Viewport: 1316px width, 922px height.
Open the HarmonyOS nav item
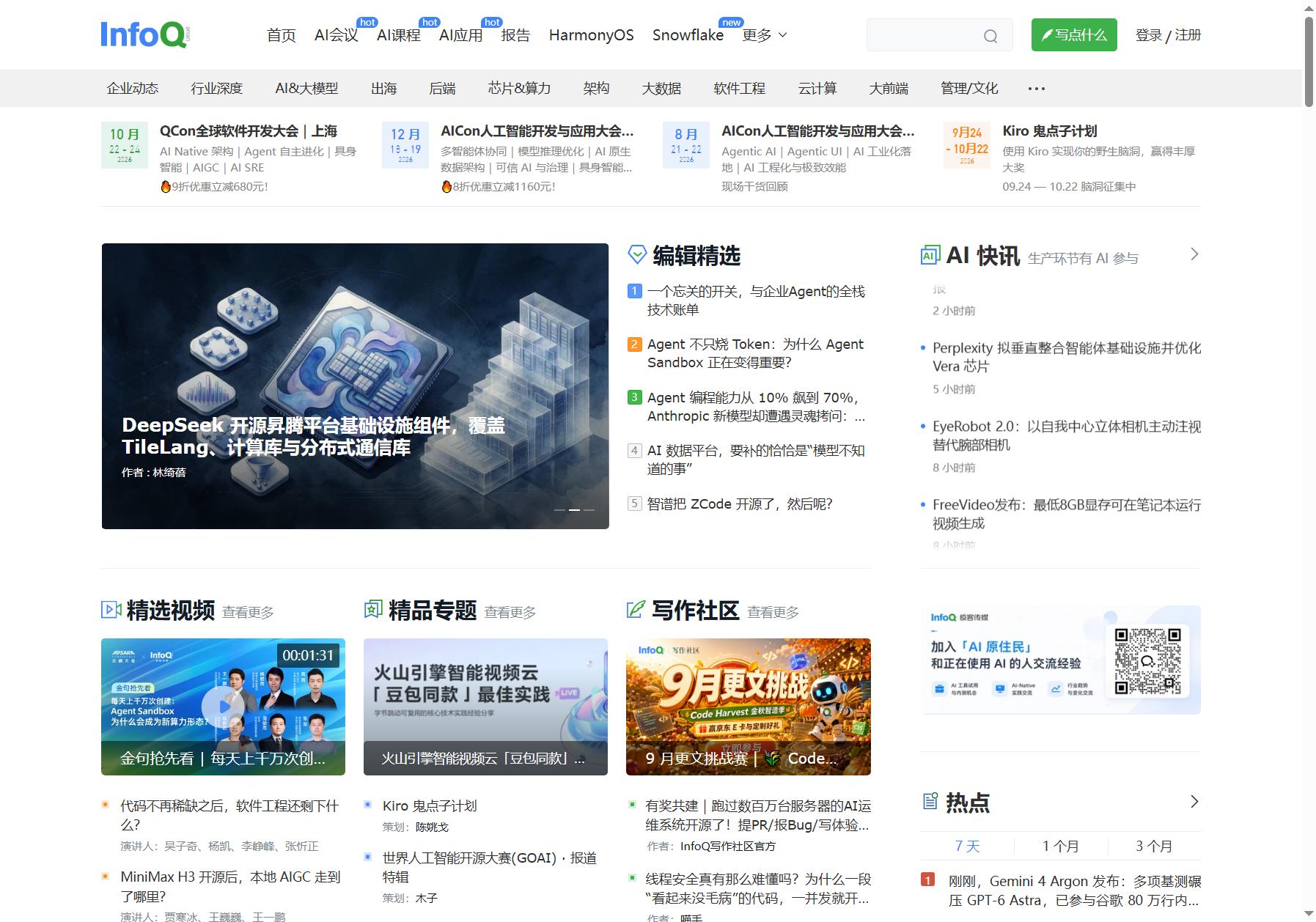(x=592, y=35)
